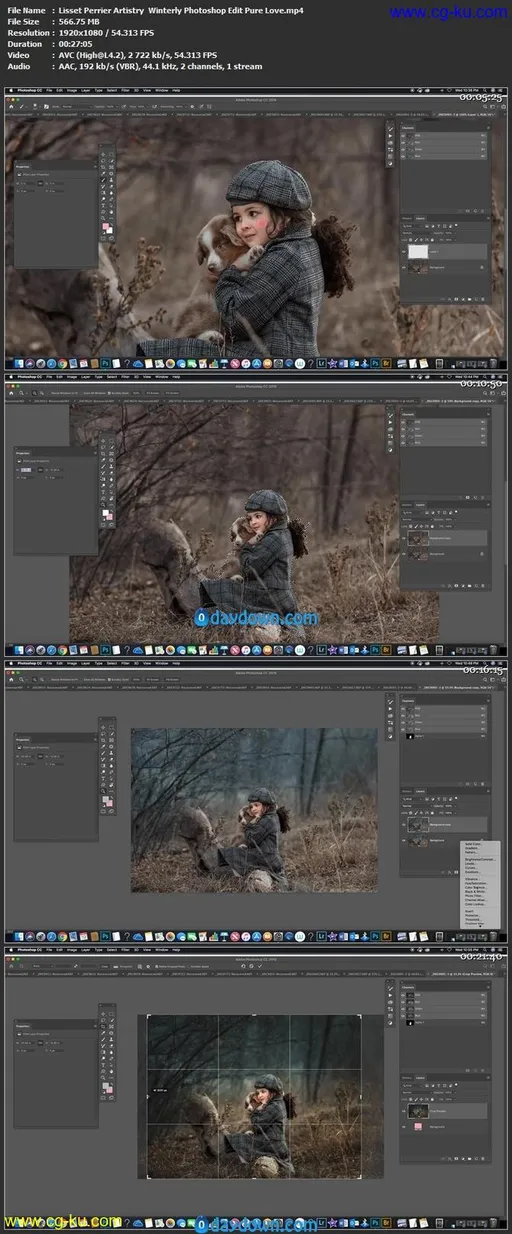The width and height of the screenshot is (512, 1234).
Task: Click top-left crop handle in 00:21:40 frame
Action: pyautogui.click(x=148, y=1016)
